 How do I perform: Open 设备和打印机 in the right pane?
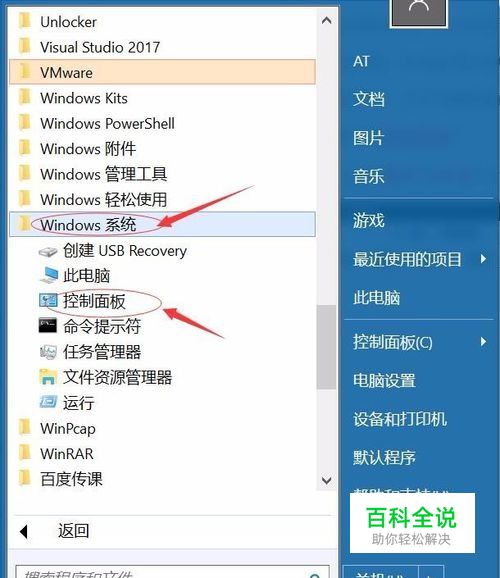(x=400, y=419)
